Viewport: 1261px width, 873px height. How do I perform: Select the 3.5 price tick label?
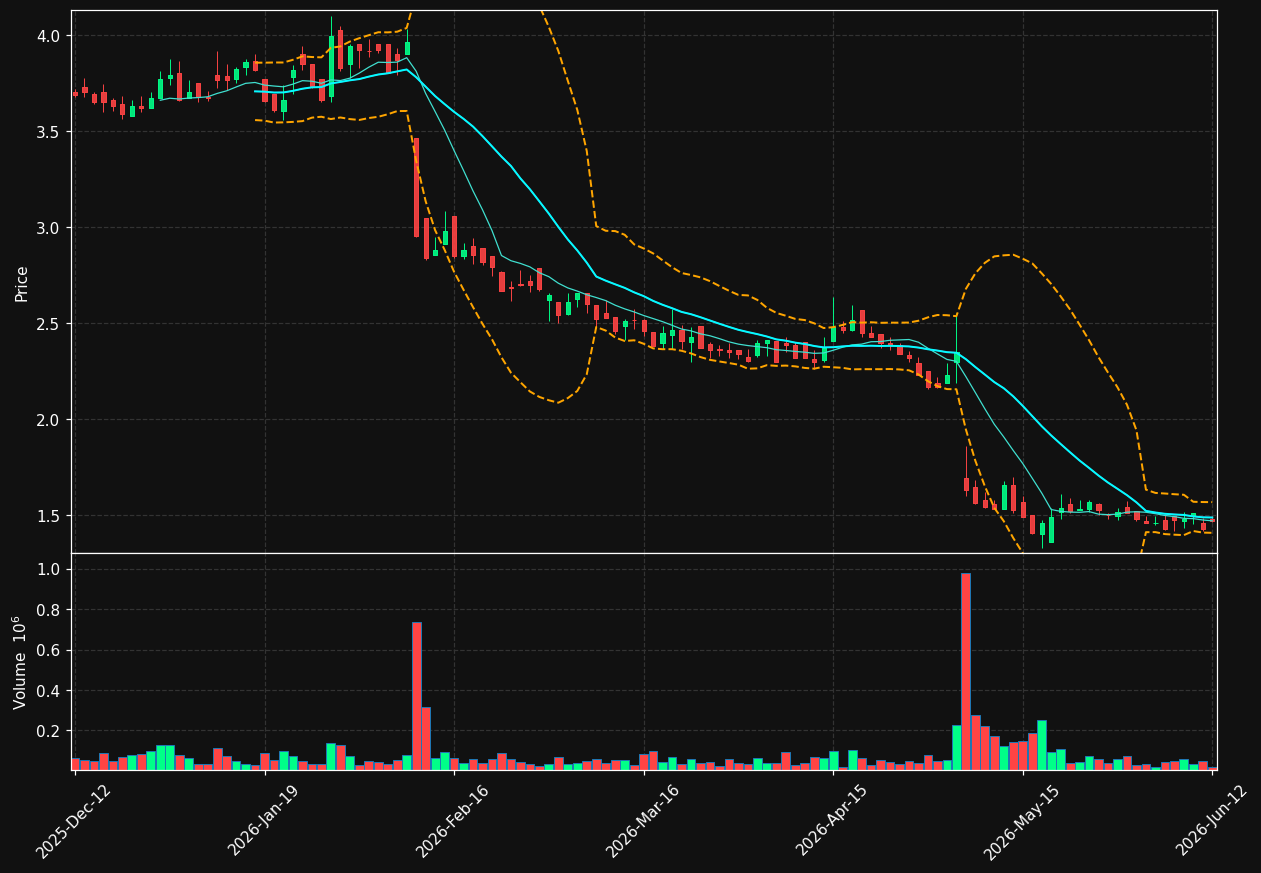point(49,132)
